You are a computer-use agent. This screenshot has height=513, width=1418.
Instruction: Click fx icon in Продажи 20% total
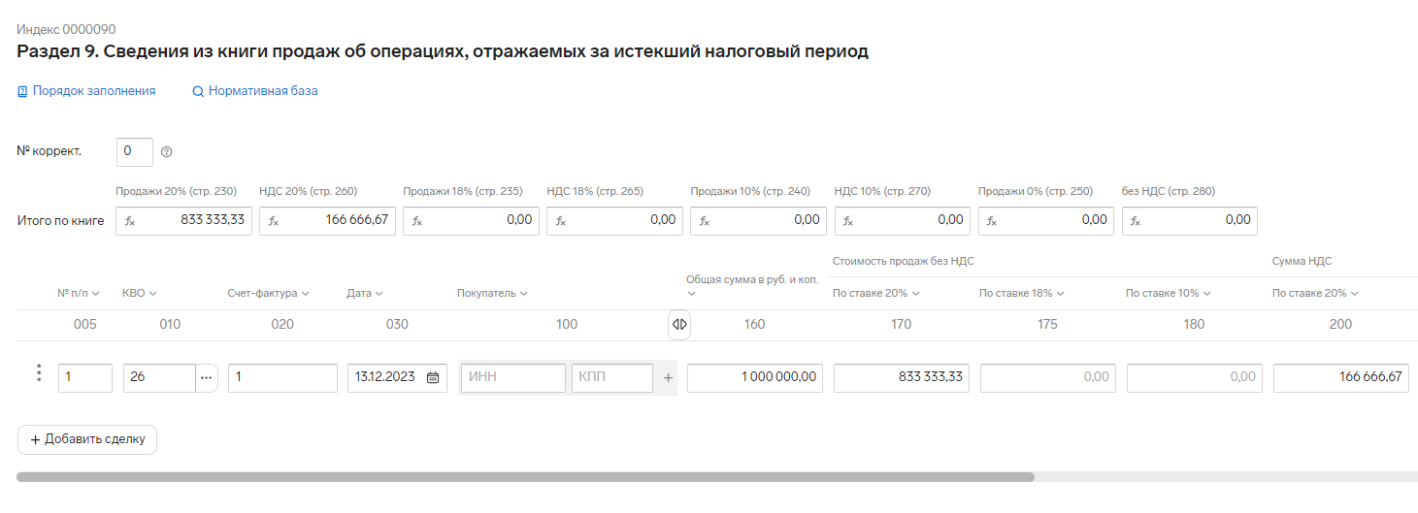point(130,221)
